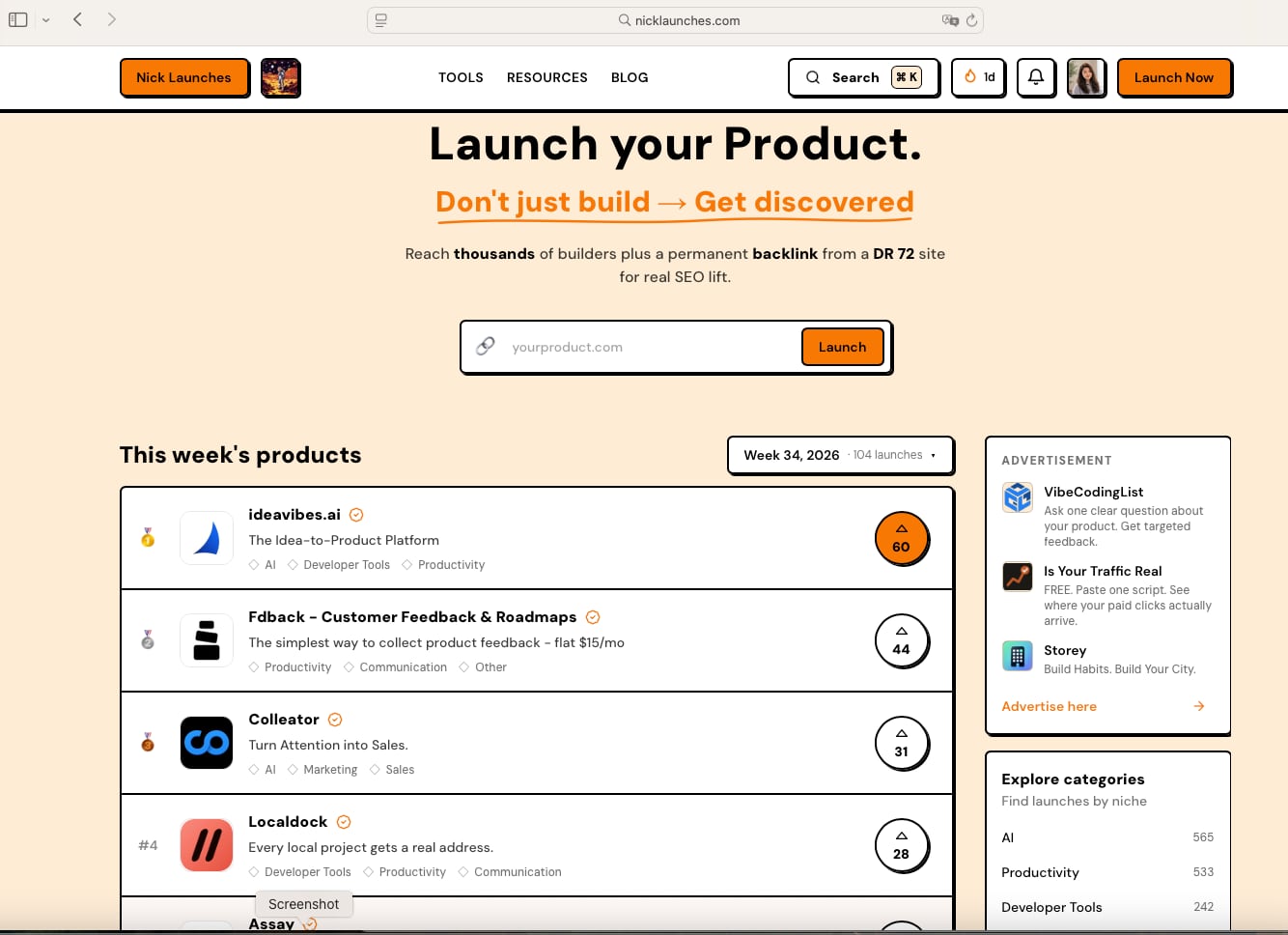Image resolution: width=1288 pixels, height=935 pixels.
Task: Open the Developer Tools category with 242 launches
Action: [x=1107, y=907]
